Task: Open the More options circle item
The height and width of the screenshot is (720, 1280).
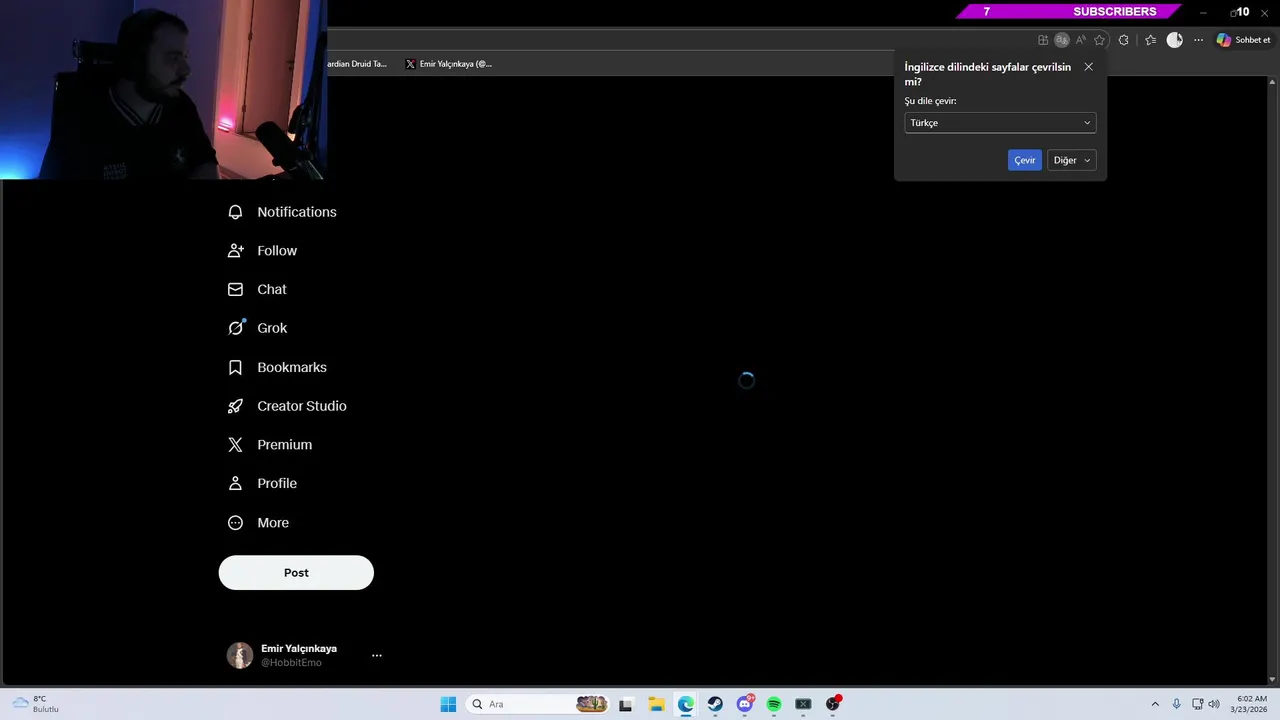Action: (259, 523)
